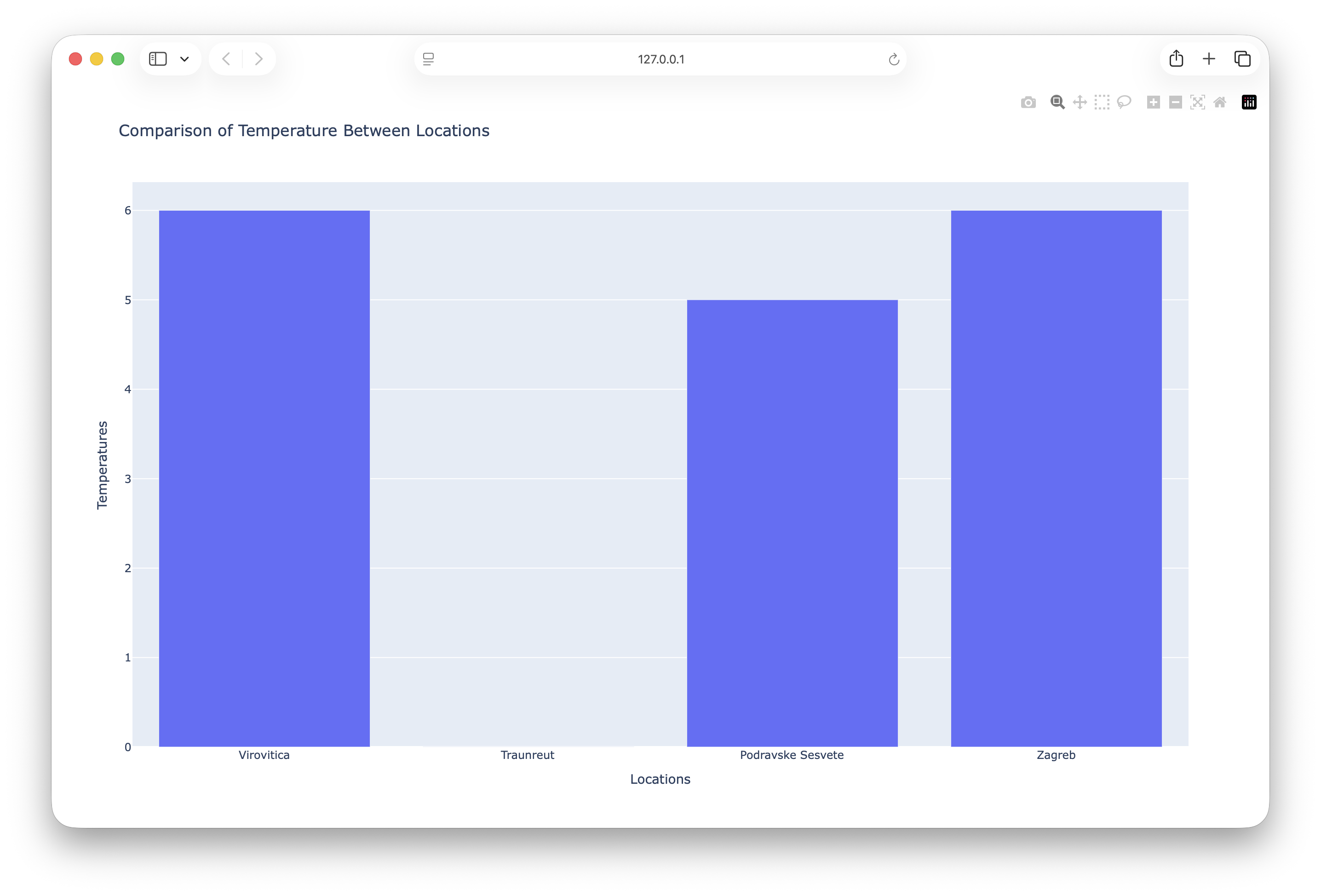
Task: Open Plotly website via the logo icon
Action: pos(1249,102)
